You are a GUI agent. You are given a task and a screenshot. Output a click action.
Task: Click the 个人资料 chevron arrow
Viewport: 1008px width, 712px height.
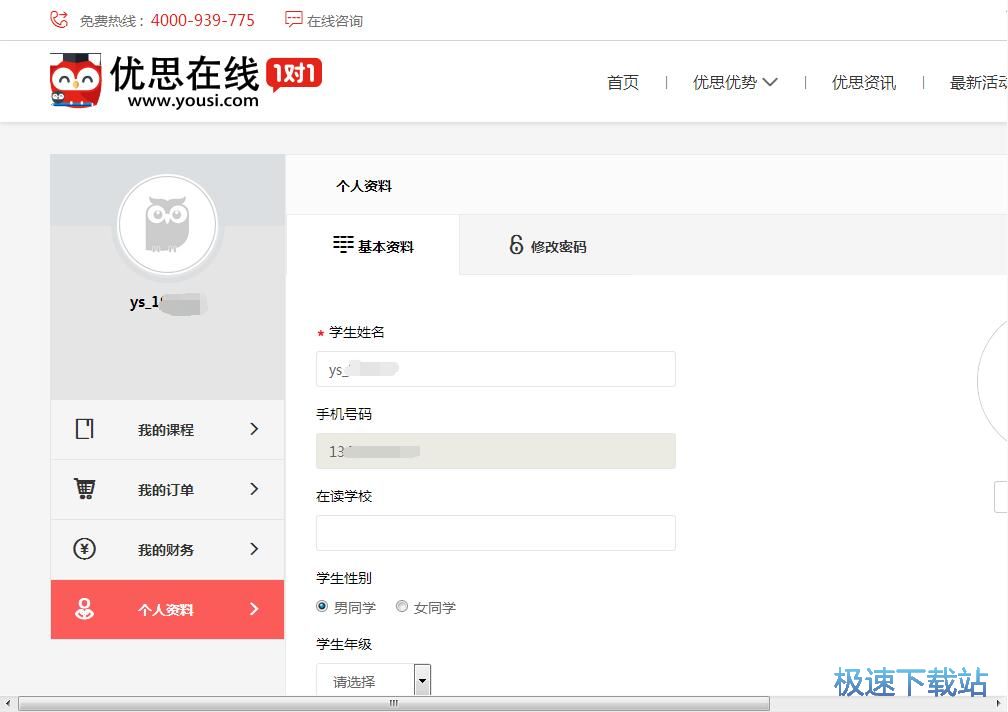254,609
